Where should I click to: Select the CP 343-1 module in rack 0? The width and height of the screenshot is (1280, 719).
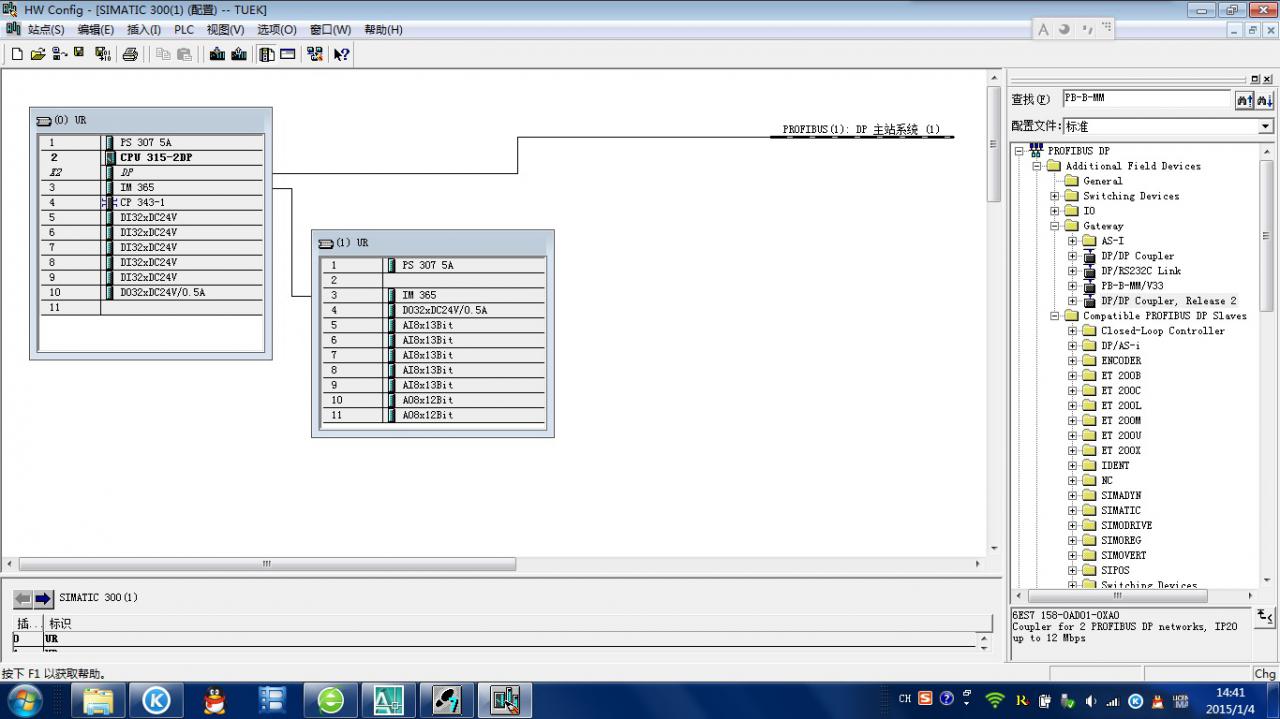point(151,203)
